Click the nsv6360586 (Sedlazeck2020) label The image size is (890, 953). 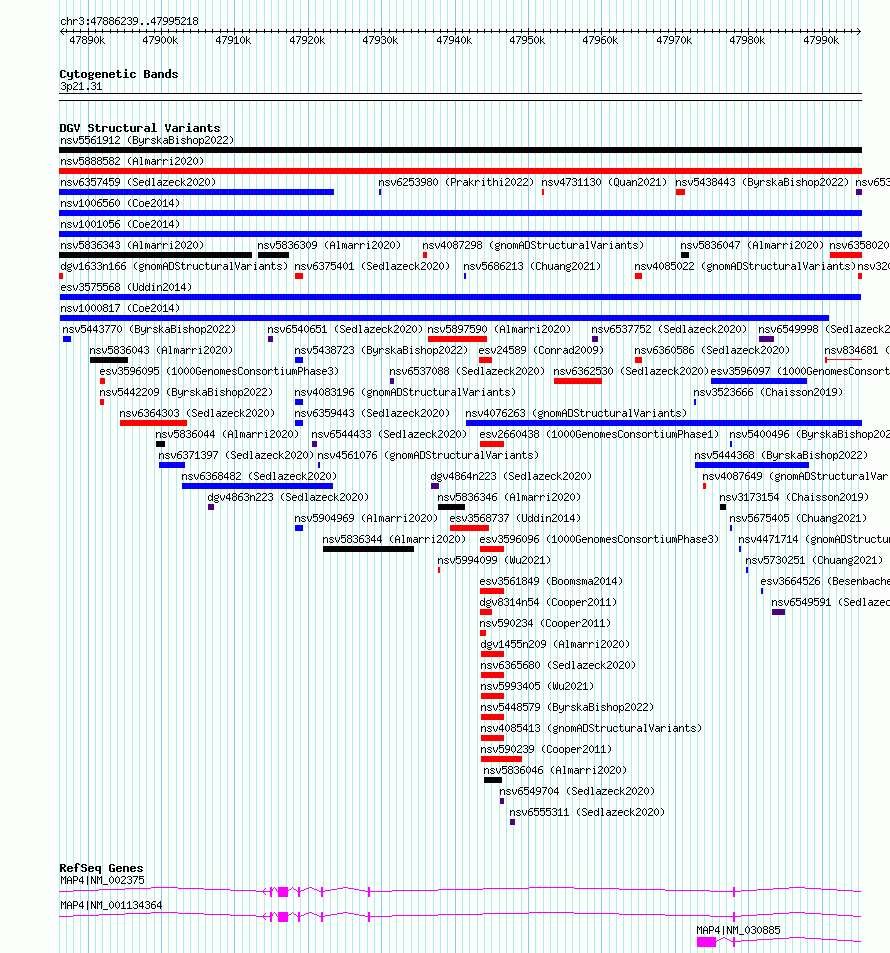point(712,350)
